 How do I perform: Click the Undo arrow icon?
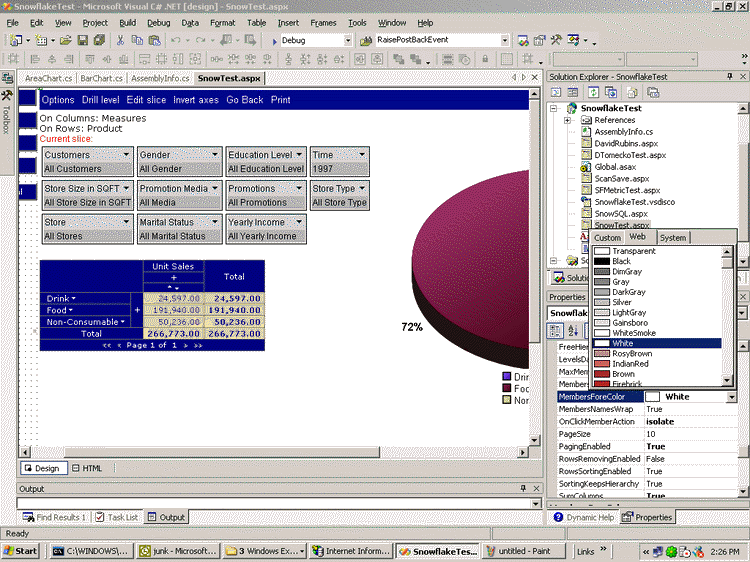pyautogui.click(x=176, y=41)
